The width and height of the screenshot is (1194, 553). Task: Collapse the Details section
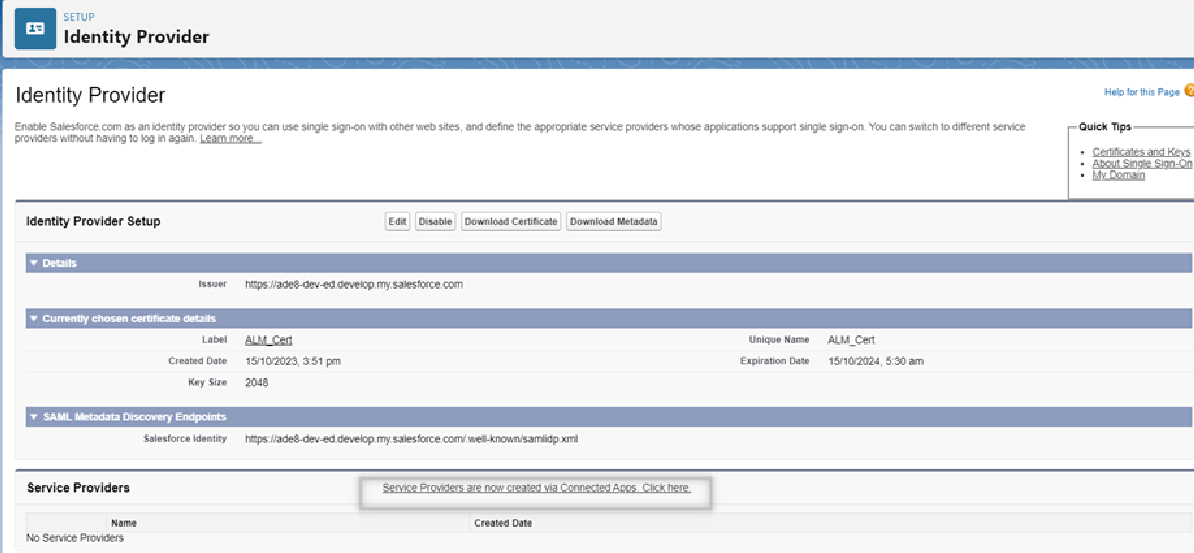tap(33, 263)
